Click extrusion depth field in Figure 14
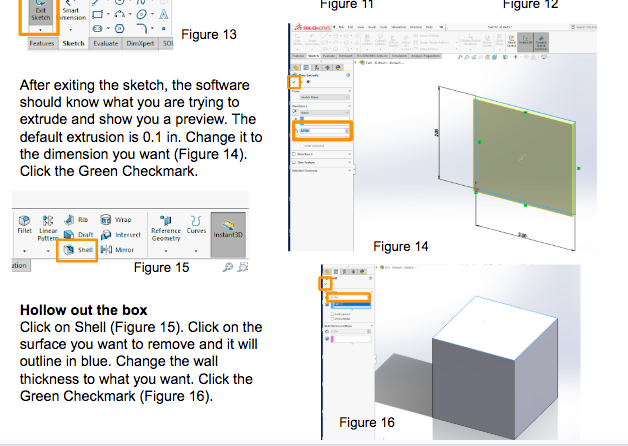Image resolution: width=628 pixels, height=446 pixels. pyautogui.click(x=323, y=131)
